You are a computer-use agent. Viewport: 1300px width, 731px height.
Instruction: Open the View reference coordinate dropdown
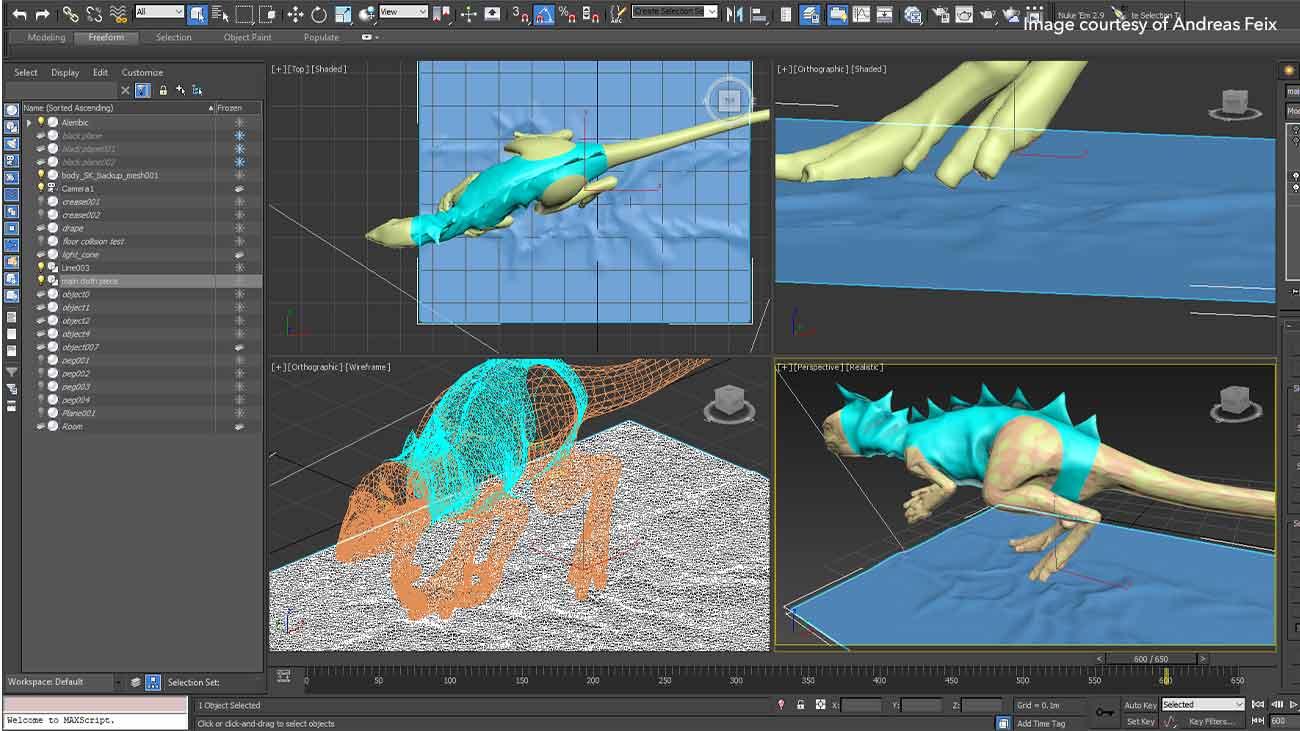pos(403,12)
